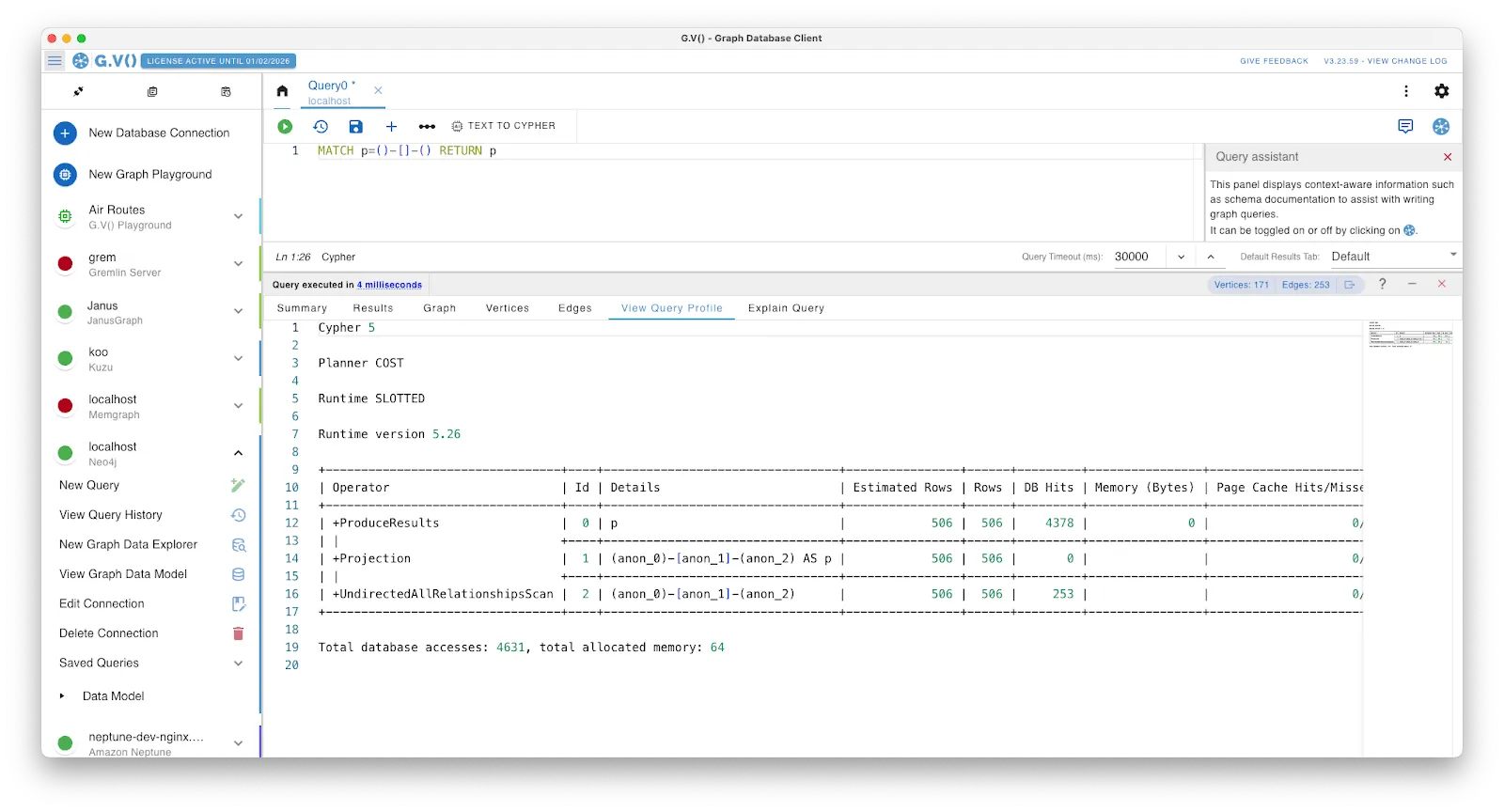This screenshot has width=1504, height=812.
Task: Minimize the results panel with the dash icon
Action: click(1412, 284)
